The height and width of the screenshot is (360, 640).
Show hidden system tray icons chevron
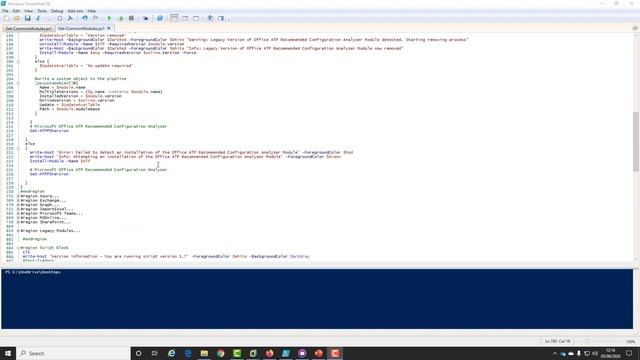[x=554, y=353]
